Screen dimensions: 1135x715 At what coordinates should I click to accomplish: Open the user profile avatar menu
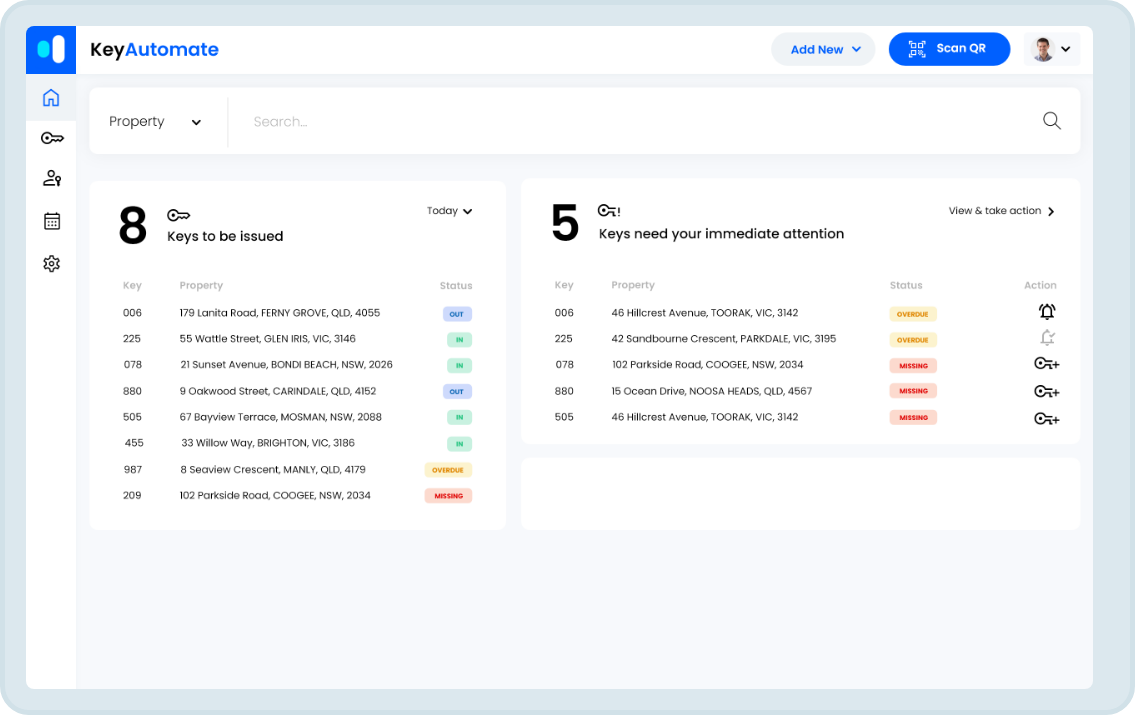tap(1052, 49)
